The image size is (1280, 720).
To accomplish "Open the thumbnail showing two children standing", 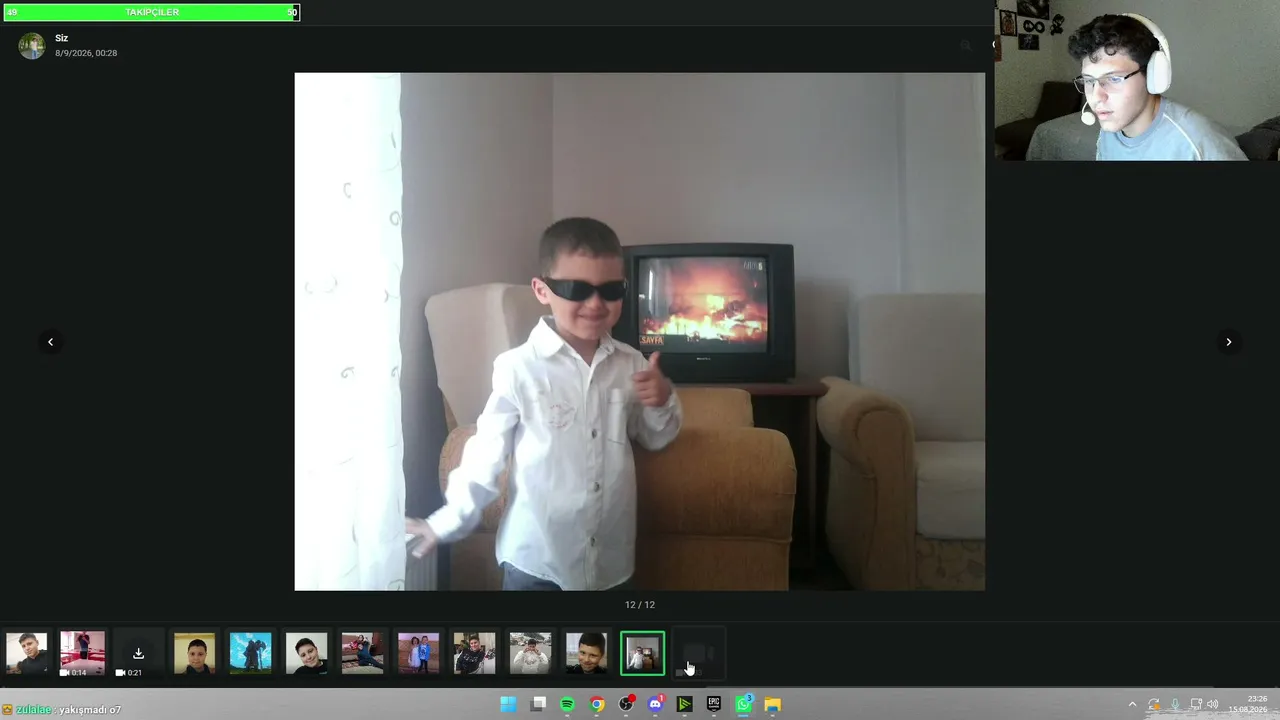I will point(418,653).
